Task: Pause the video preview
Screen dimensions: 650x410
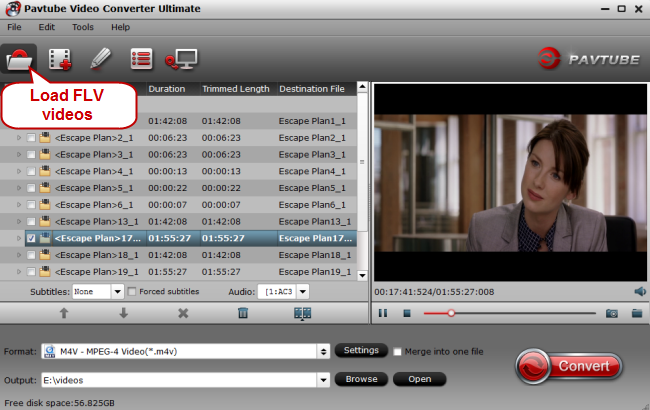Action: [x=383, y=313]
